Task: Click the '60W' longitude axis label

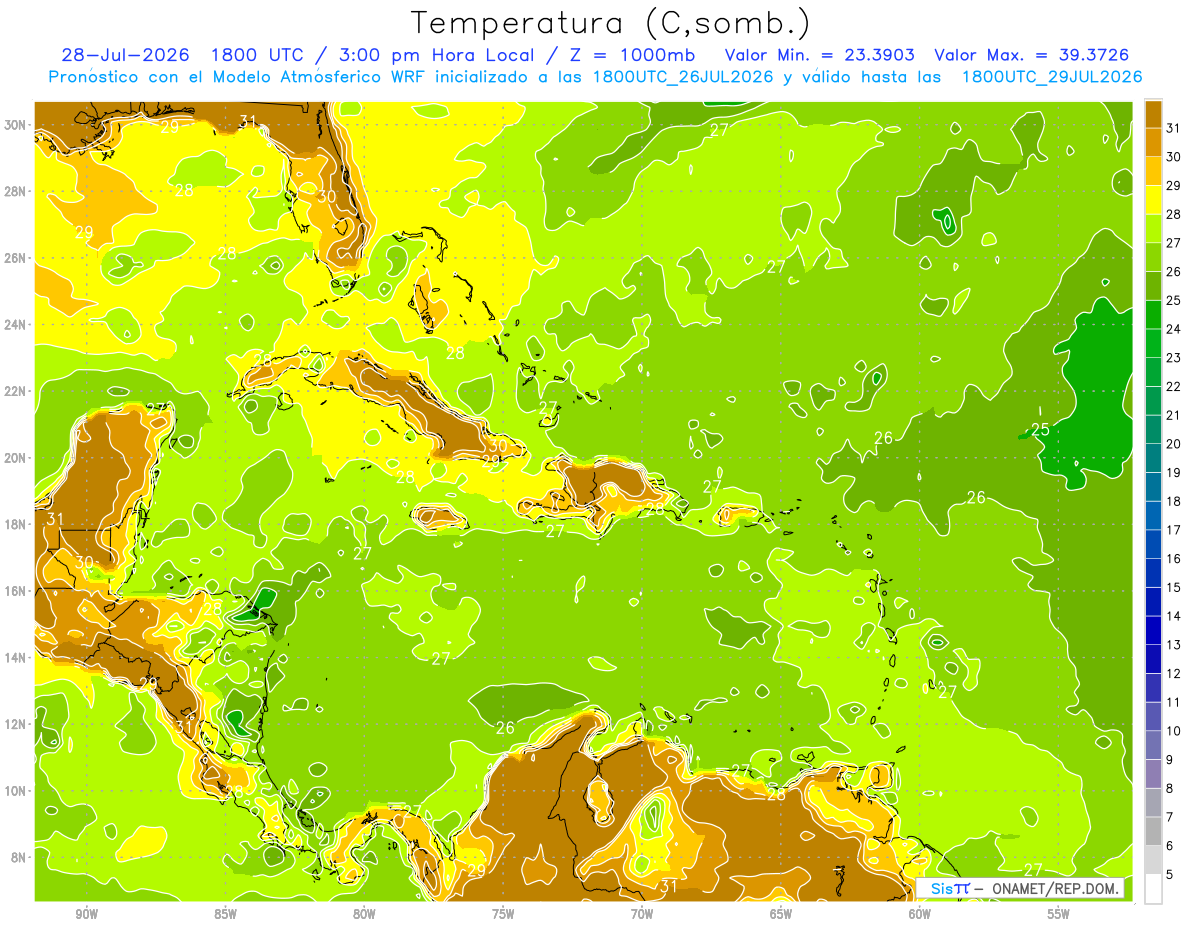Action: 920,914
